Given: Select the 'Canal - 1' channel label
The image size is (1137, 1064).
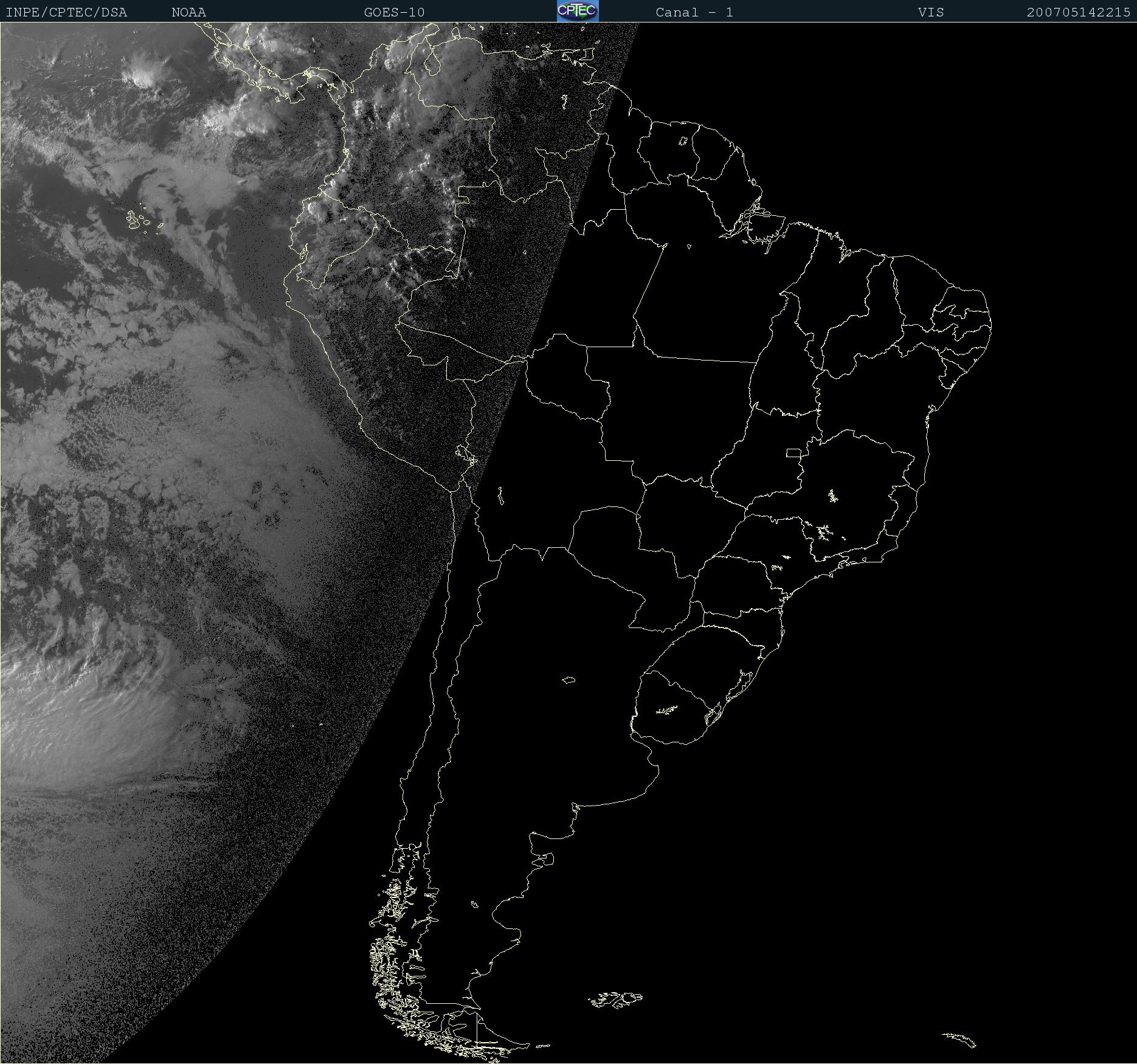Looking at the screenshot, I should click(x=694, y=12).
